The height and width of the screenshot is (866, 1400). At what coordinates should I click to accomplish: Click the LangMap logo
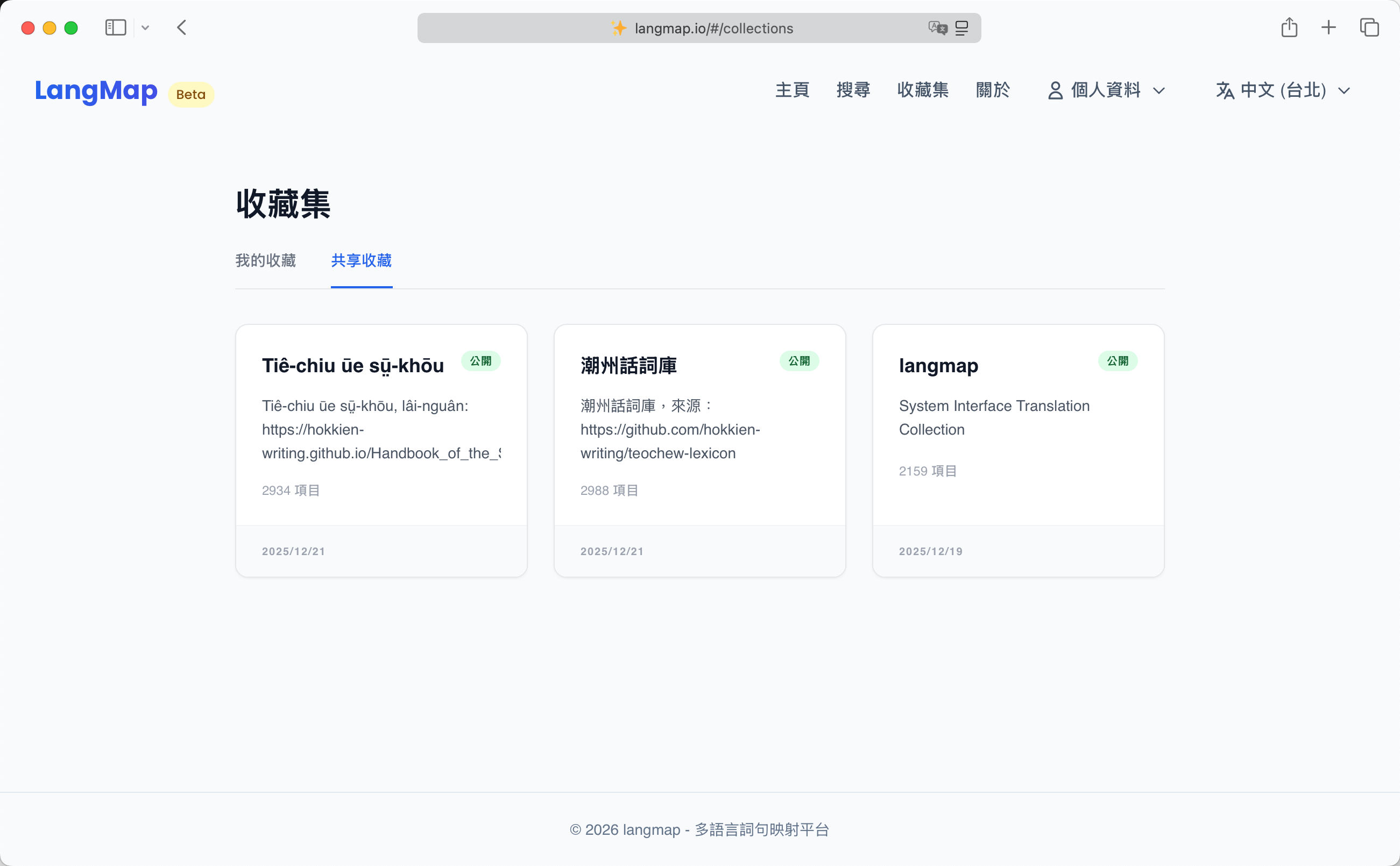96,91
